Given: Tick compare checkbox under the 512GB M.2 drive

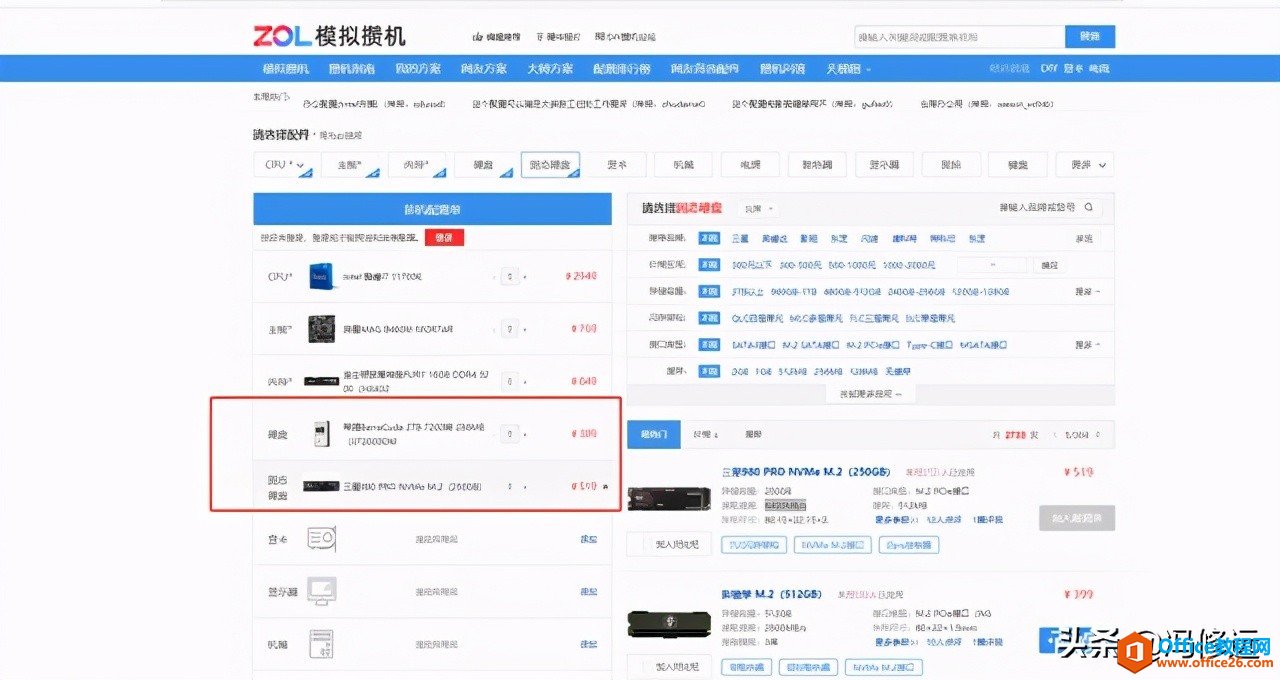Looking at the screenshot, I should pos(635,665).
